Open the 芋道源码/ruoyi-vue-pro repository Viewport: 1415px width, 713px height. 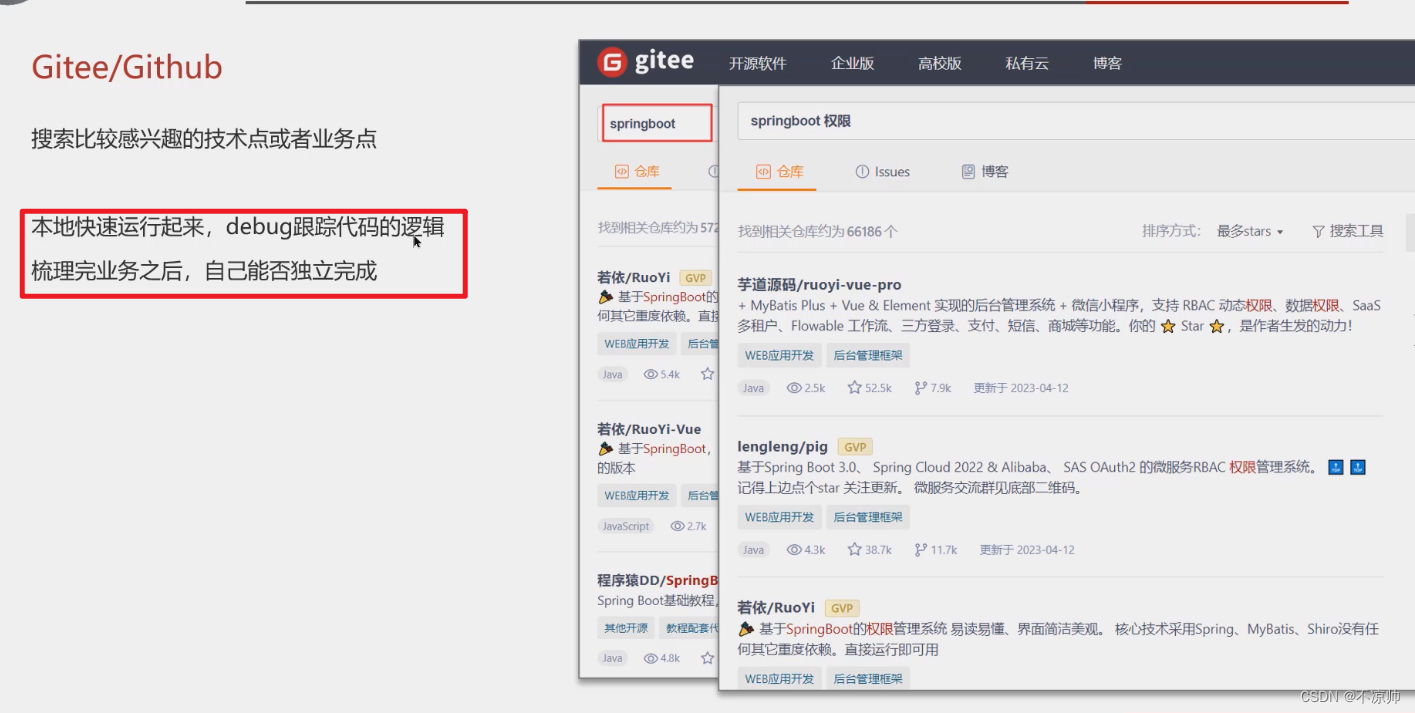click(x=819, y=285)
